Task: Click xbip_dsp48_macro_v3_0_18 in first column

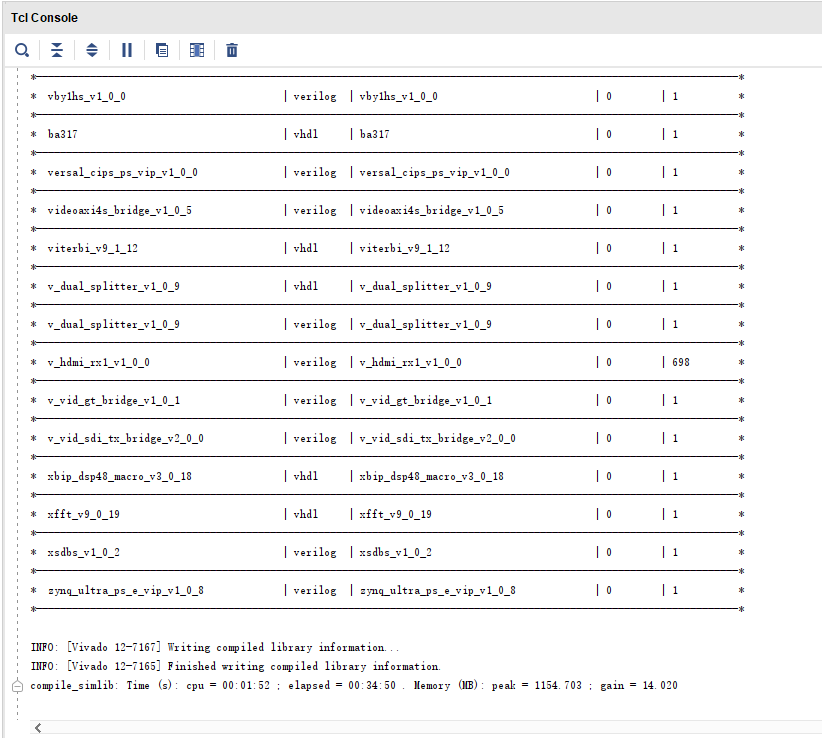Action: point(120,476)
